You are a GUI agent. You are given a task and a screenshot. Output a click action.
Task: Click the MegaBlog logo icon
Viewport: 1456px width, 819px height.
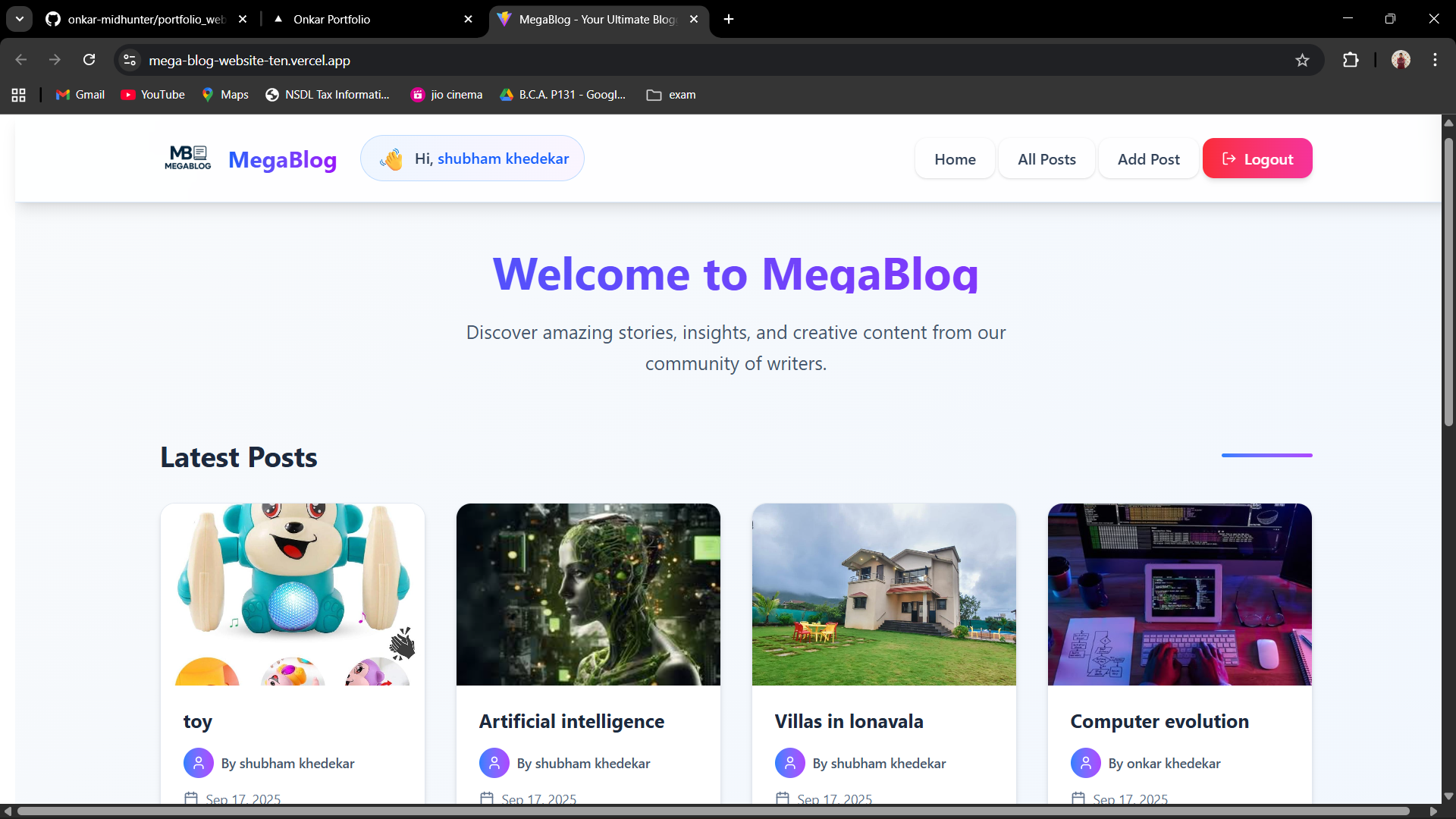pyautogui.click(x=187, y=158)
